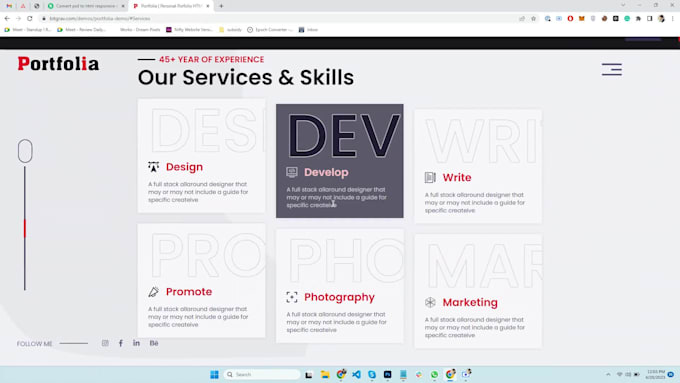
Task: Click Our Services & Skills heading
Action: (x=246, y=78)
